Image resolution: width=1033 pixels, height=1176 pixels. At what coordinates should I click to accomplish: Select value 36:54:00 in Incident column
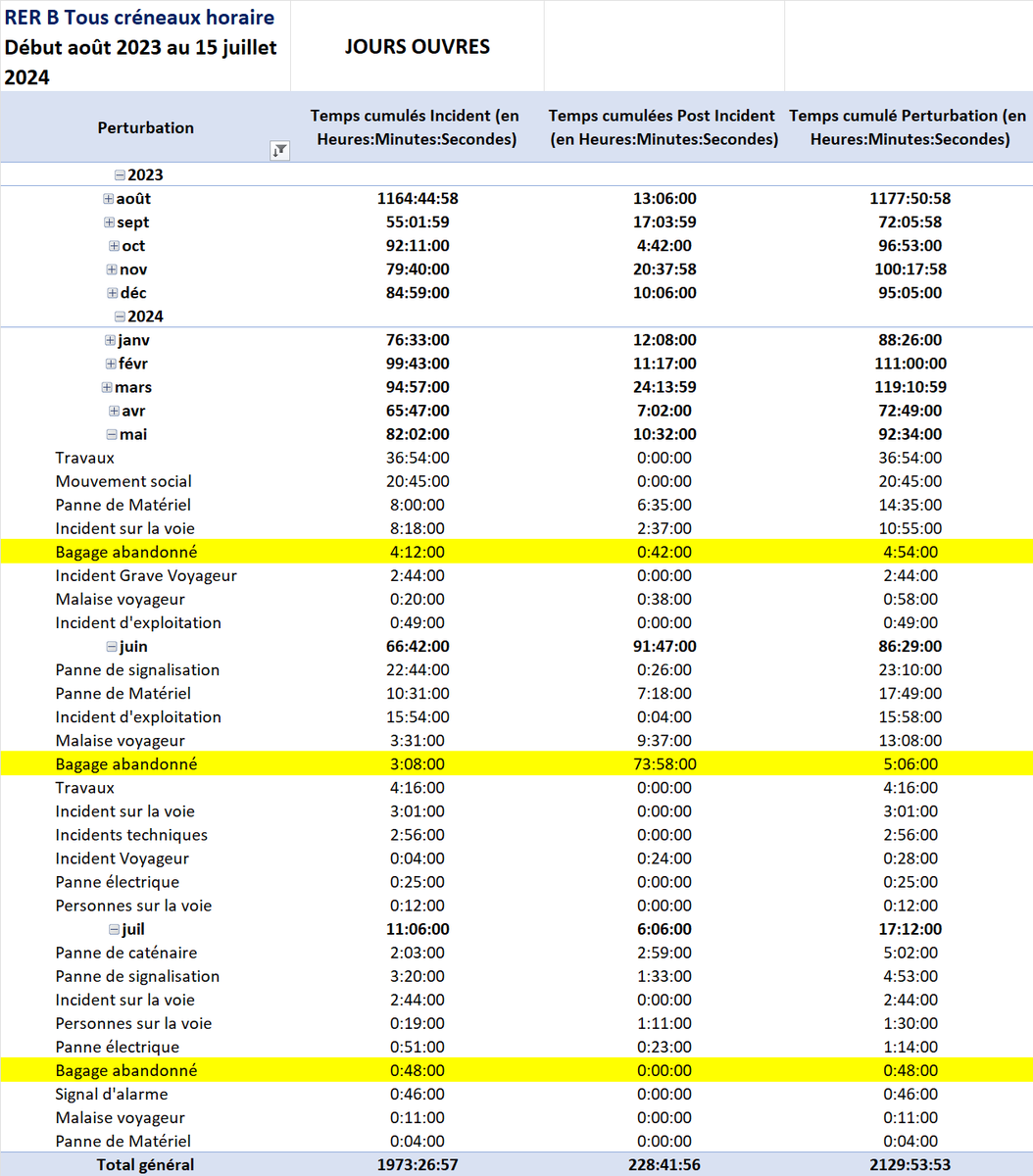click(418, 458)
